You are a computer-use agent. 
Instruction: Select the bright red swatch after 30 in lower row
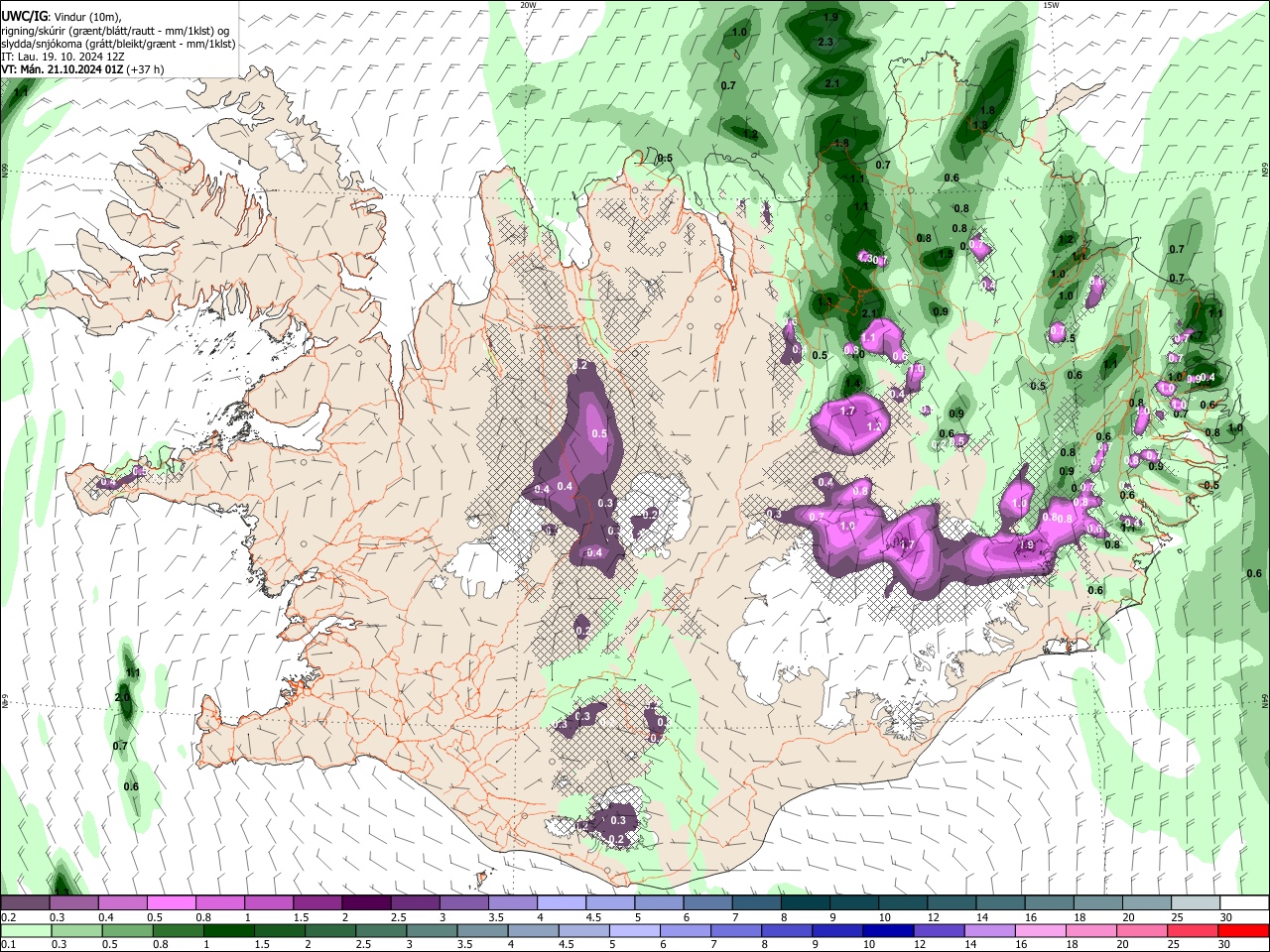pos(1243,930)
